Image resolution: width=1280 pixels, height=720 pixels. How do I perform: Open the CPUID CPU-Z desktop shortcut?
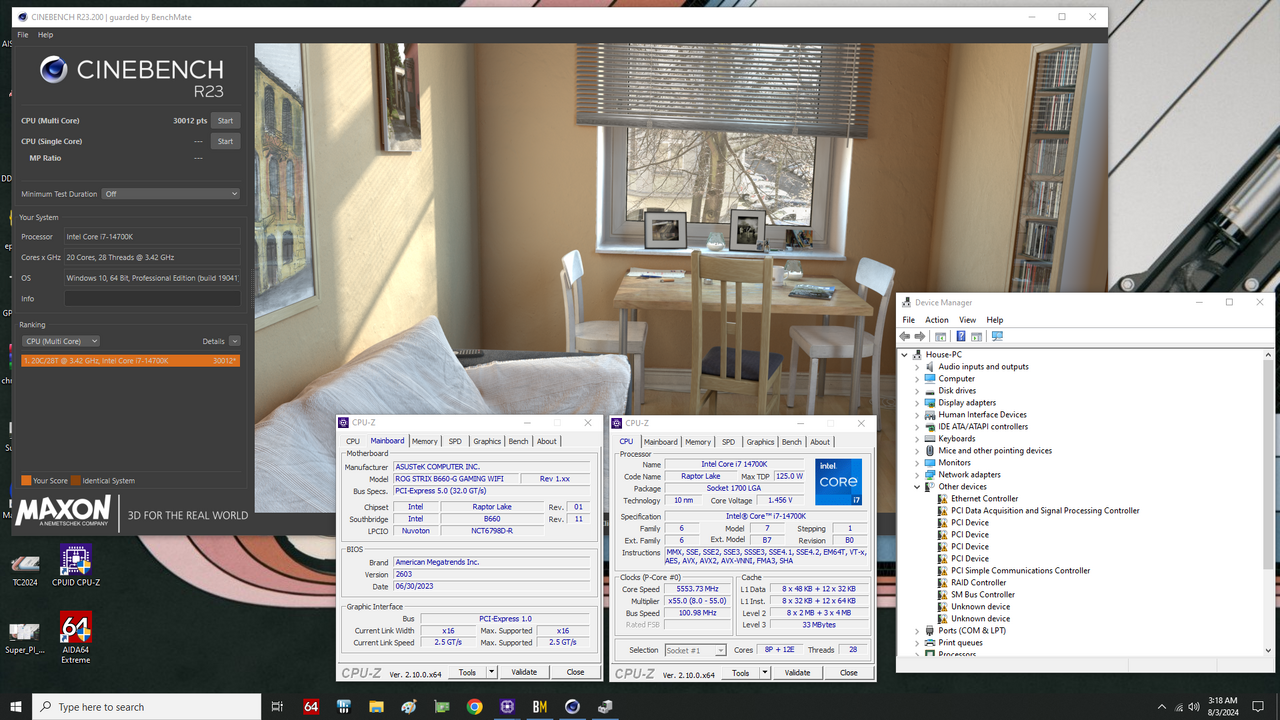coord(75,565)
